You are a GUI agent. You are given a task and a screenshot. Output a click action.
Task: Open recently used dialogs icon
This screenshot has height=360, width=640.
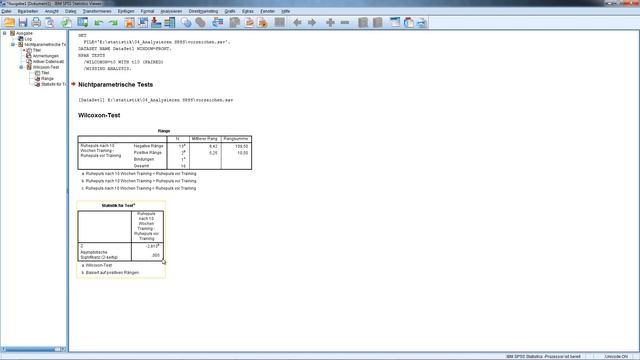pyautogui.click(x=83, y=22)
